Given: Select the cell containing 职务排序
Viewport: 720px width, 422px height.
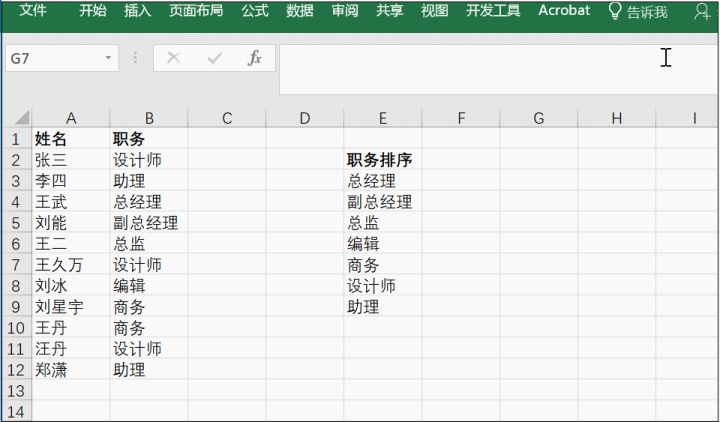Looking at the screenshot, I should [x=382, y=160].
